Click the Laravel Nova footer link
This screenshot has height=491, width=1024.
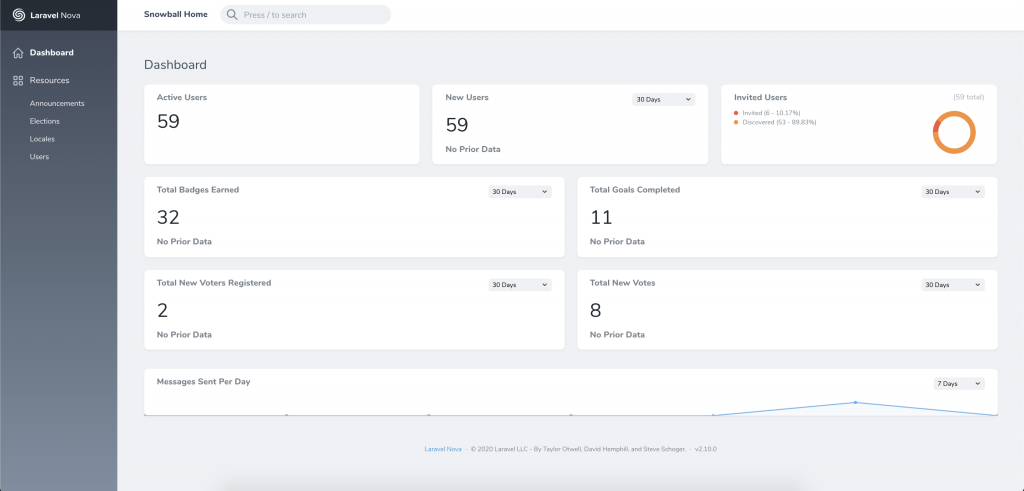coord(442,449)
